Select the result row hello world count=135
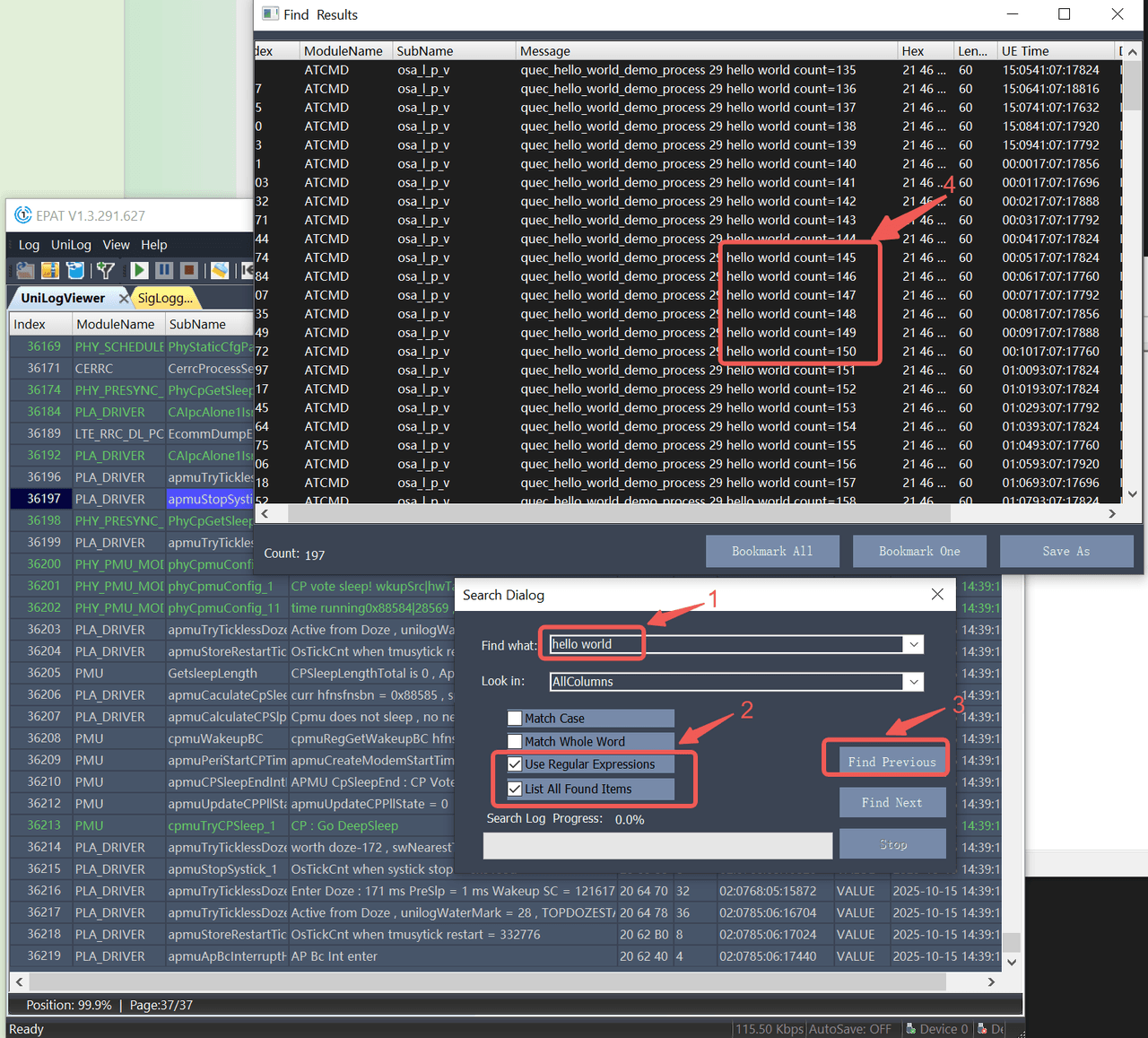Screen dimensions: 1148x1038 688,70
